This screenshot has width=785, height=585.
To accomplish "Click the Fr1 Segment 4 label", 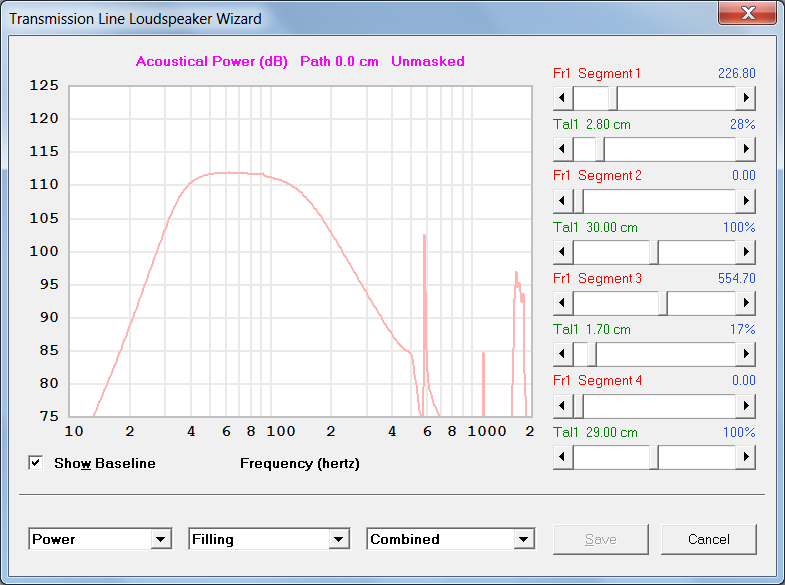I will point(597,381).
